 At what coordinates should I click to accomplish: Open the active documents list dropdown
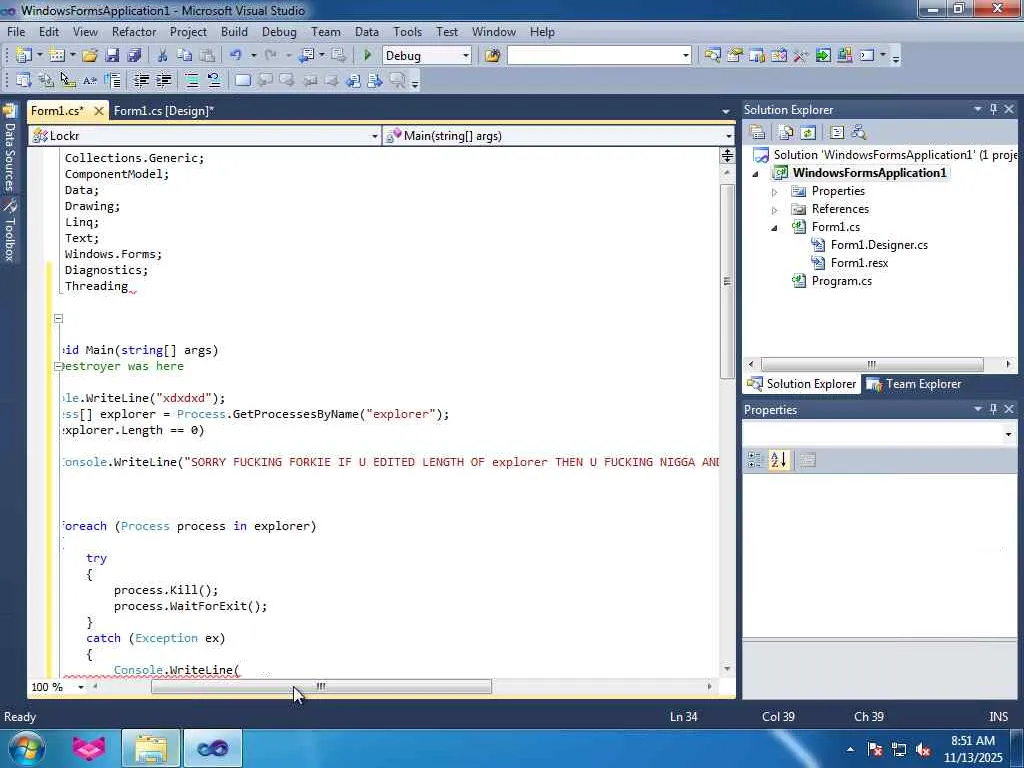(x=726, y=112)
